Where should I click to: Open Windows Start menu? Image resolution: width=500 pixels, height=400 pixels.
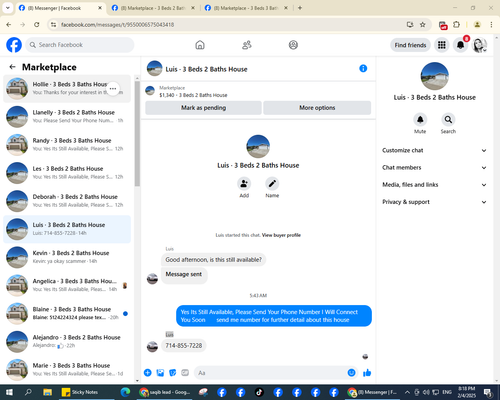tap(9, 392)
